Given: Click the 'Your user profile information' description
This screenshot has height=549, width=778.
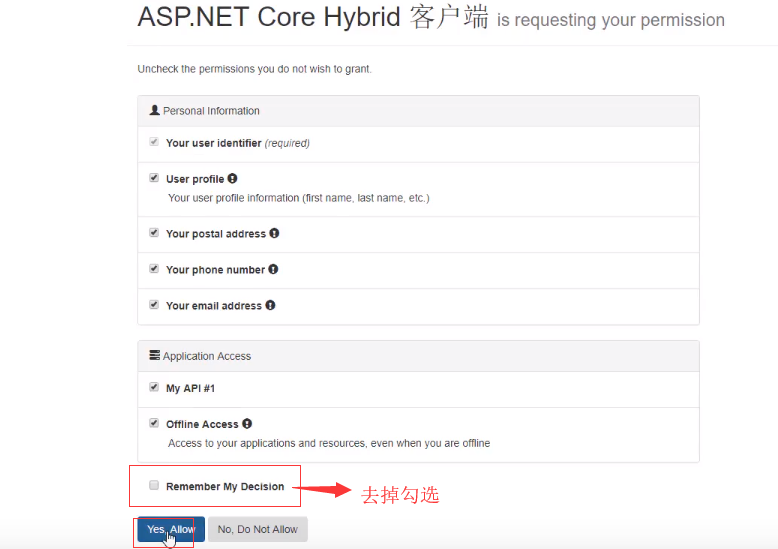Looking at the screenshot, I should 299,198.
